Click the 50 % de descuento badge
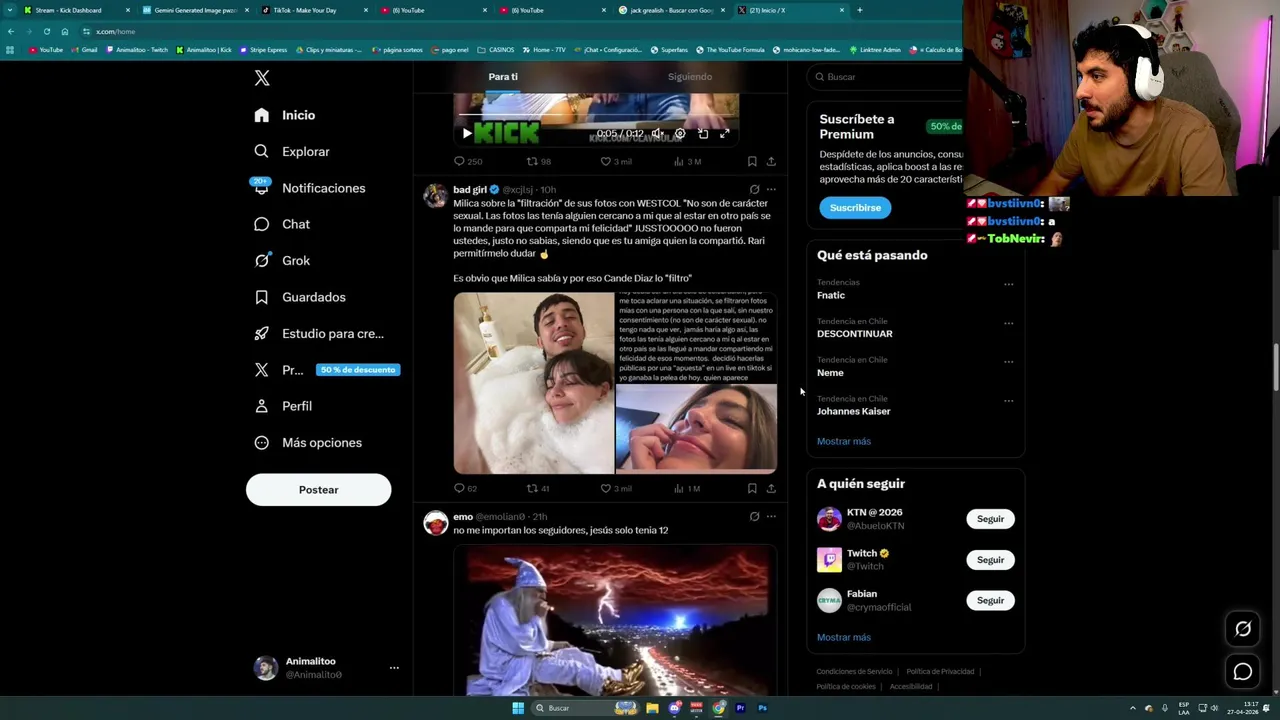The image size is (1280, 720). tap(358, 370)
